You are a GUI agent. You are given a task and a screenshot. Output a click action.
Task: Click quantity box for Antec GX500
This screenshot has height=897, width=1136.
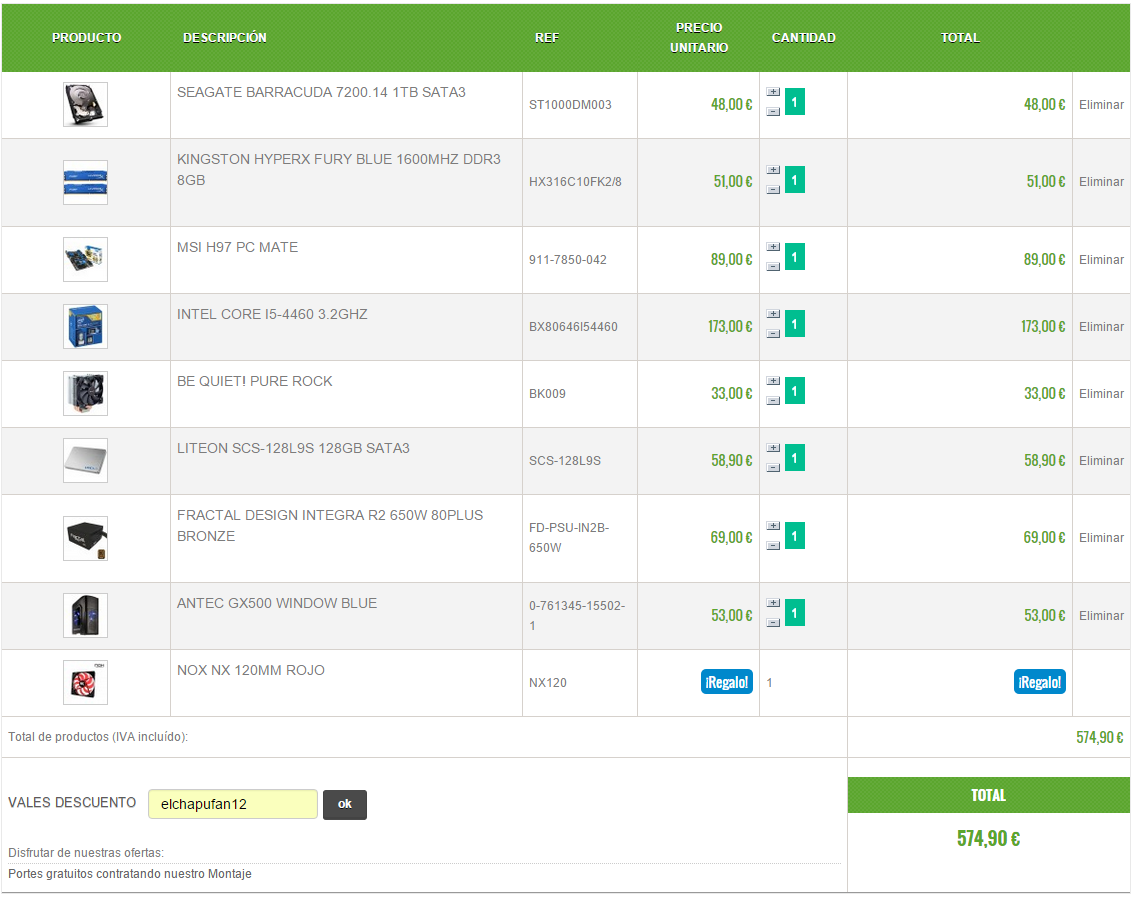[x=795, y=613]
